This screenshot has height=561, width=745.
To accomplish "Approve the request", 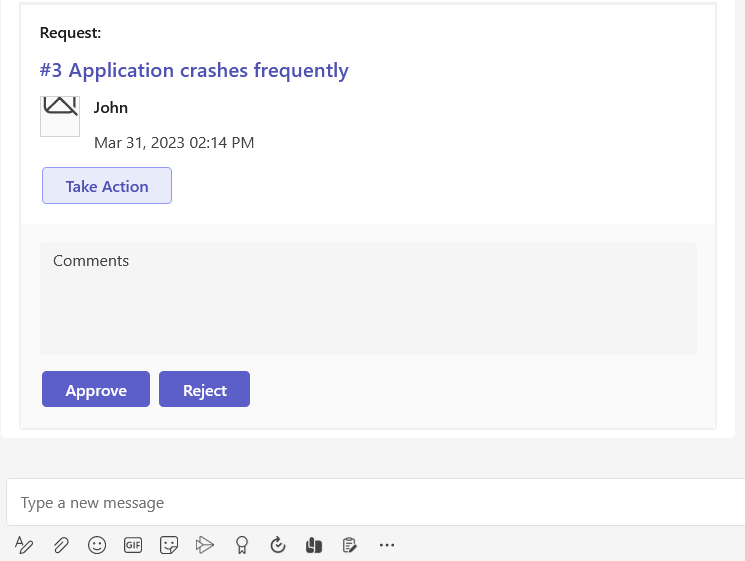I will (x=96, y=390).
